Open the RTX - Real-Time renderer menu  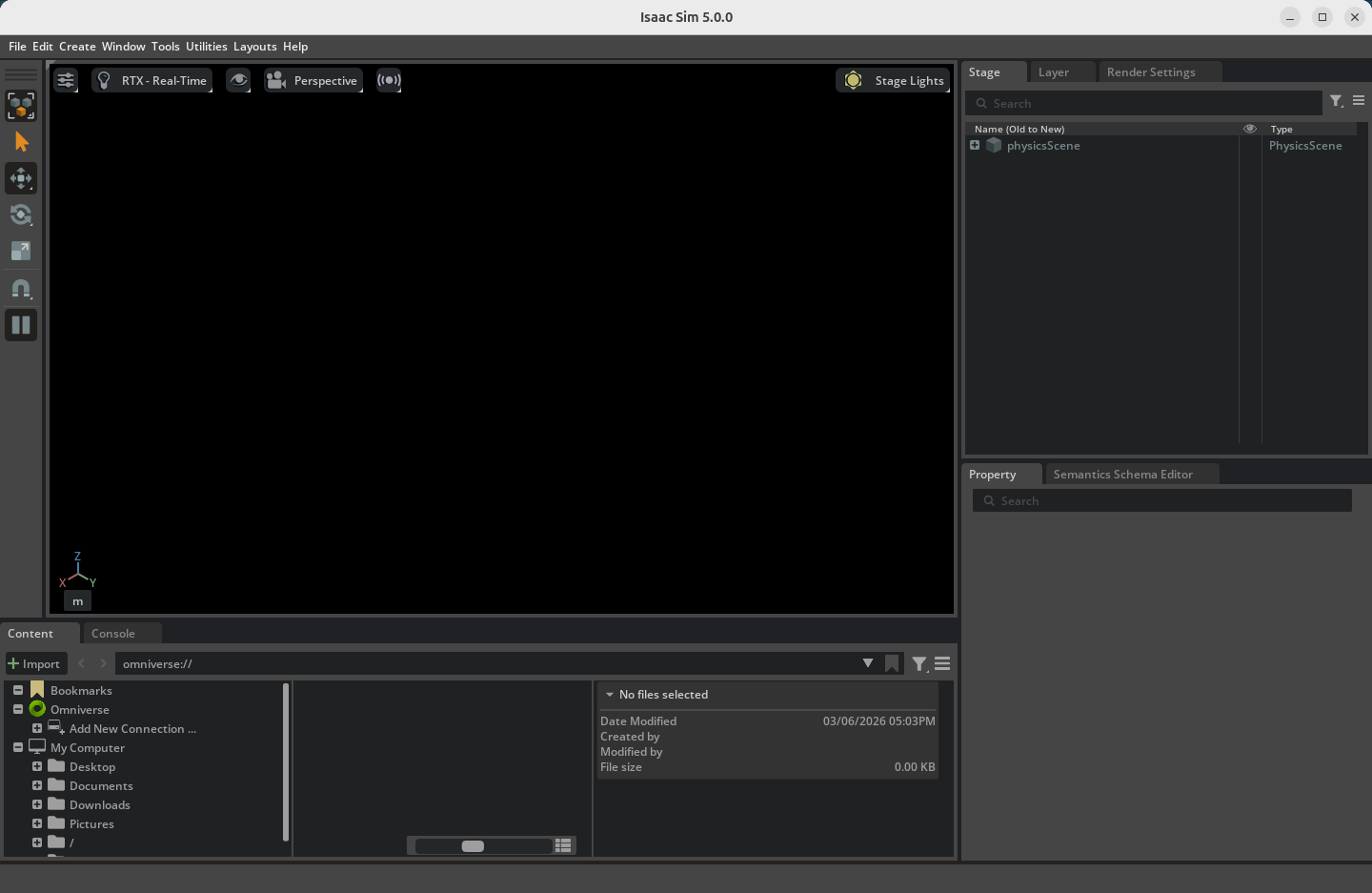[152, 80]
